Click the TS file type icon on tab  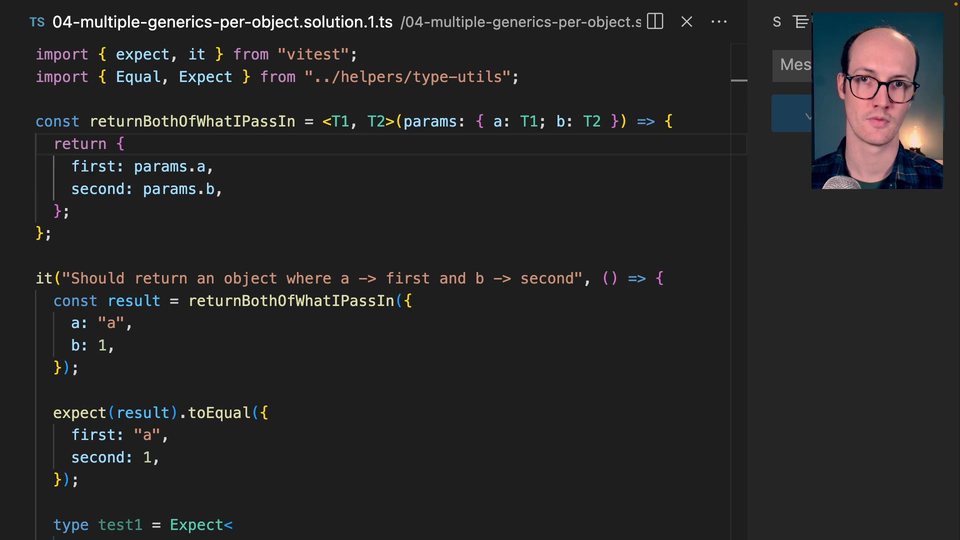pos(37,22)
